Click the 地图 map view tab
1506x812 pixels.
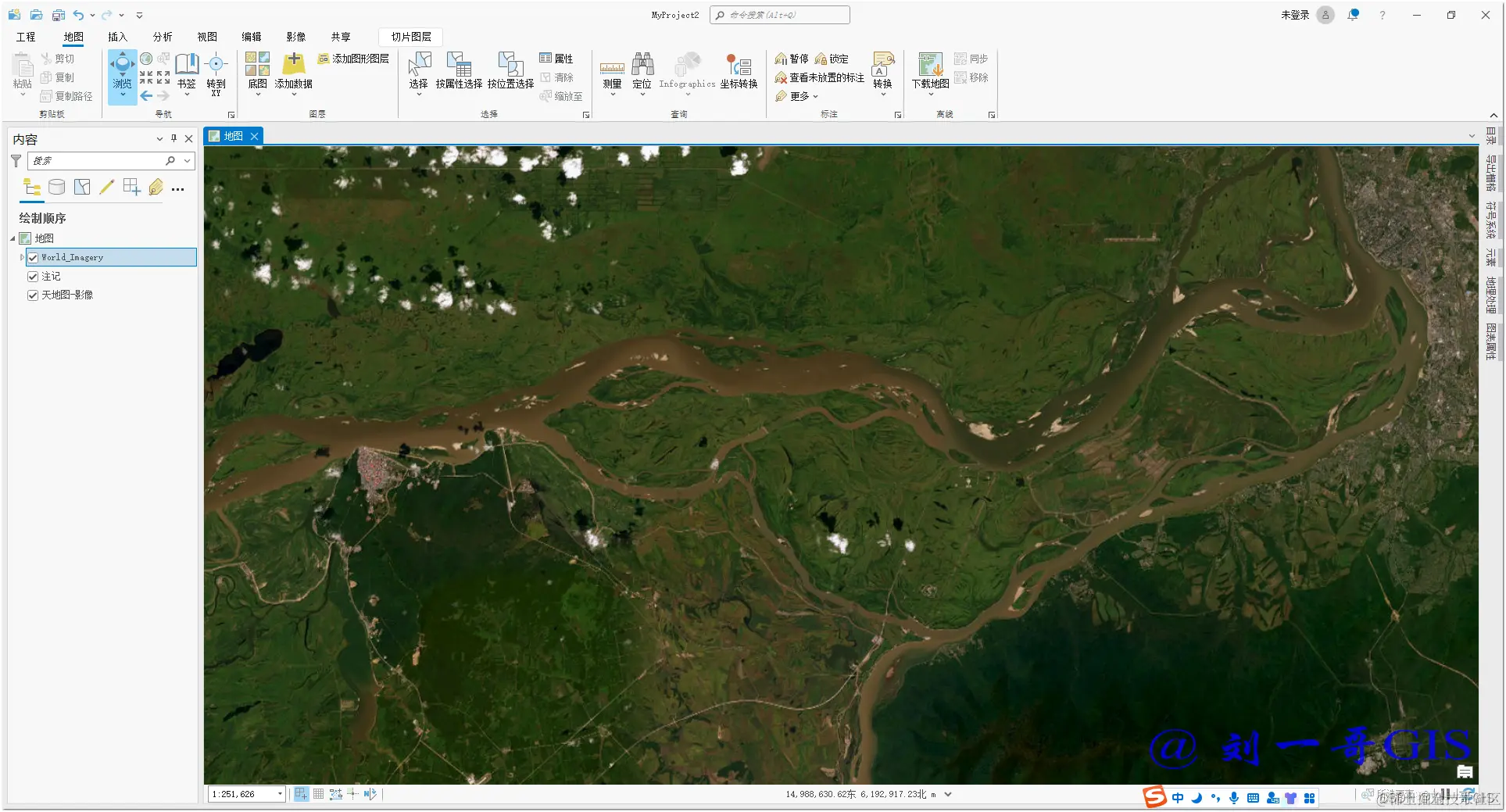pyautogui.click(x=233, y=136)
